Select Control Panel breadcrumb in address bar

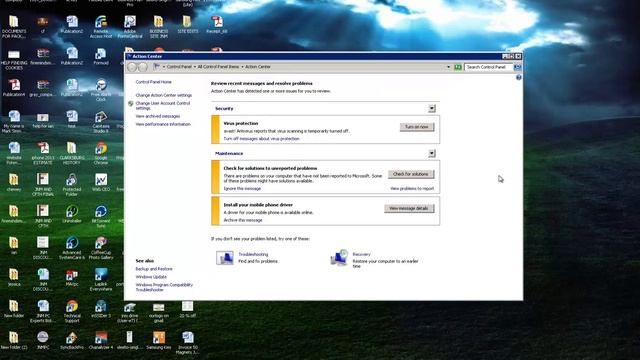179,67
